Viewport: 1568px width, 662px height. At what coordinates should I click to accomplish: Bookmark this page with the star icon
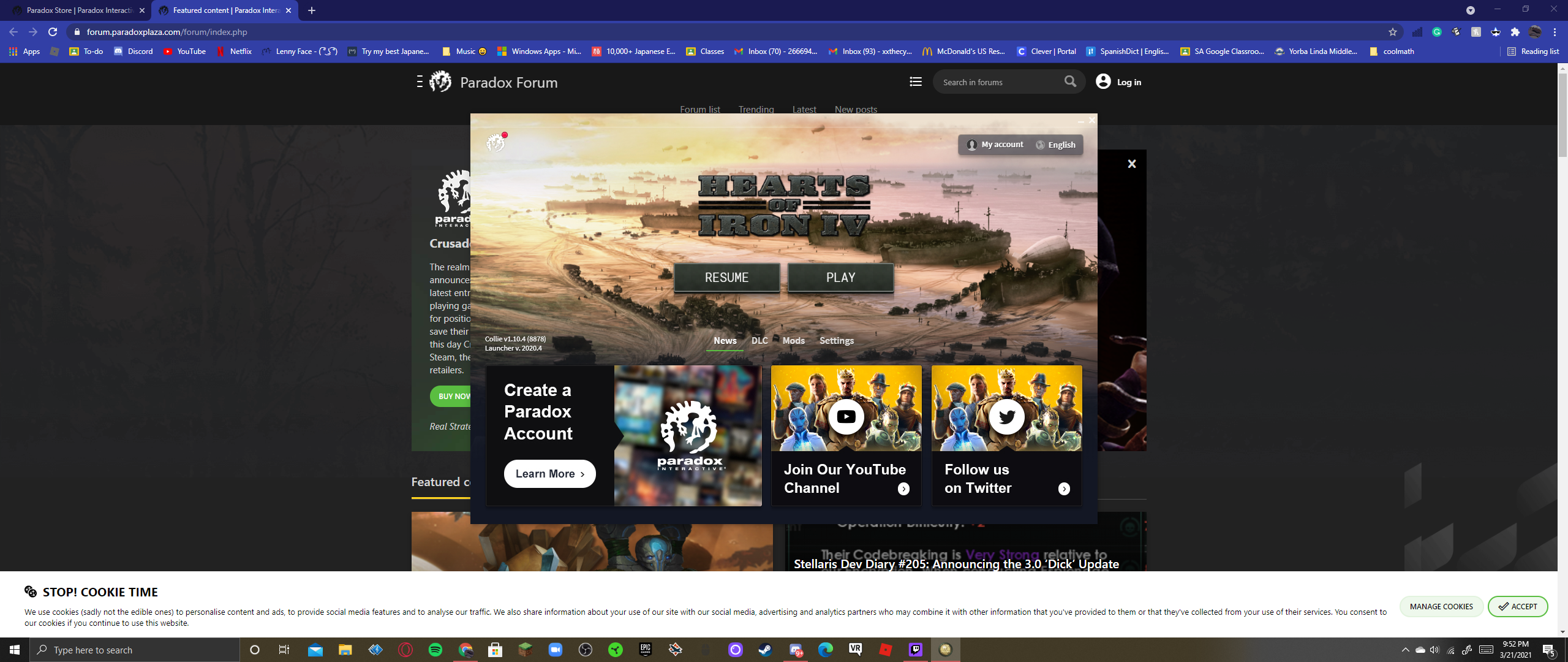coord(1392,32)
